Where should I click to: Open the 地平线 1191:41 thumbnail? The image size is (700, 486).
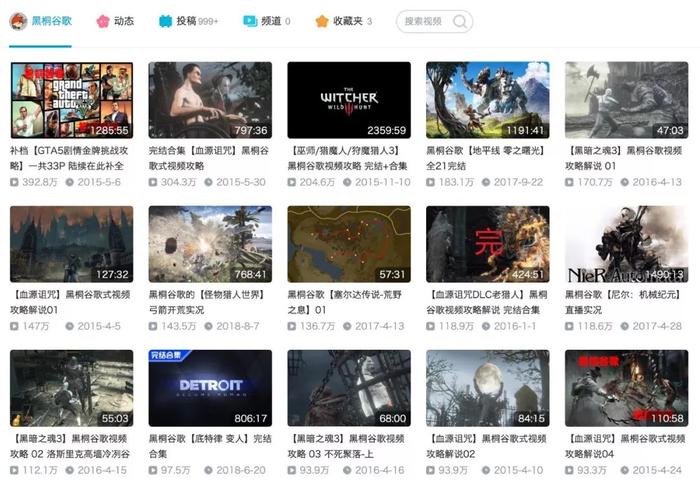click(x=488, y=100)
